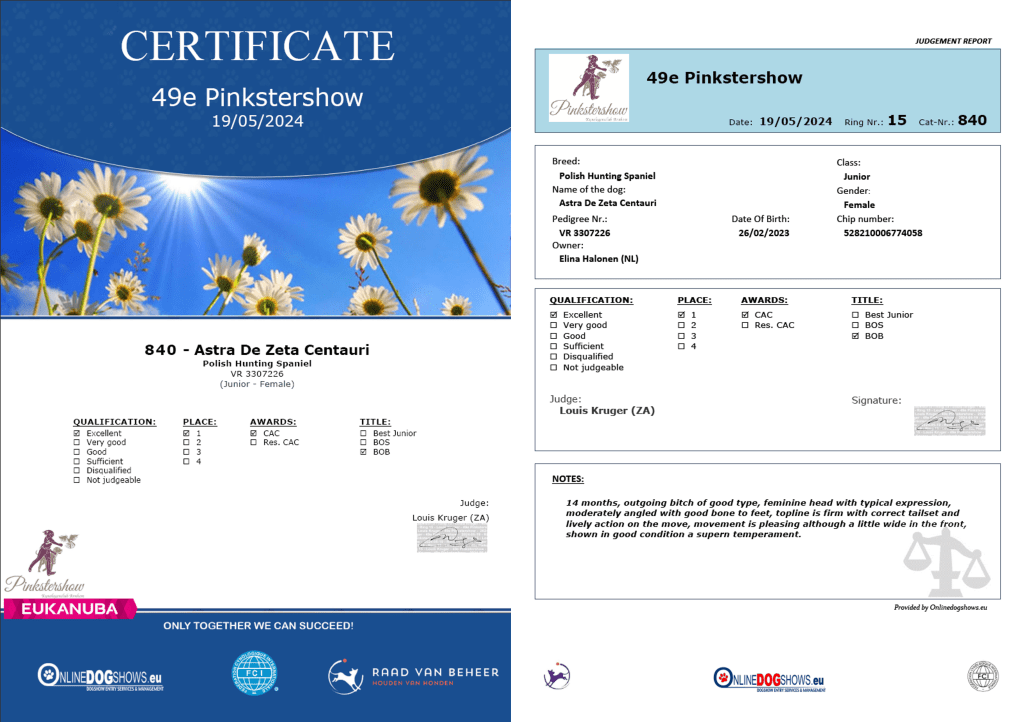Click the Raad van Beheer logo with text
The image size is (1024, 722).
412,677
